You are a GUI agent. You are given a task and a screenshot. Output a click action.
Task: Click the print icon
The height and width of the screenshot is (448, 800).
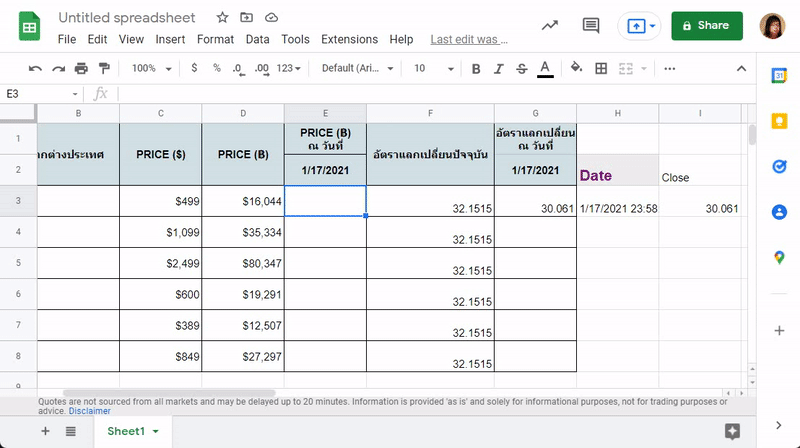(x=81, y=68)
